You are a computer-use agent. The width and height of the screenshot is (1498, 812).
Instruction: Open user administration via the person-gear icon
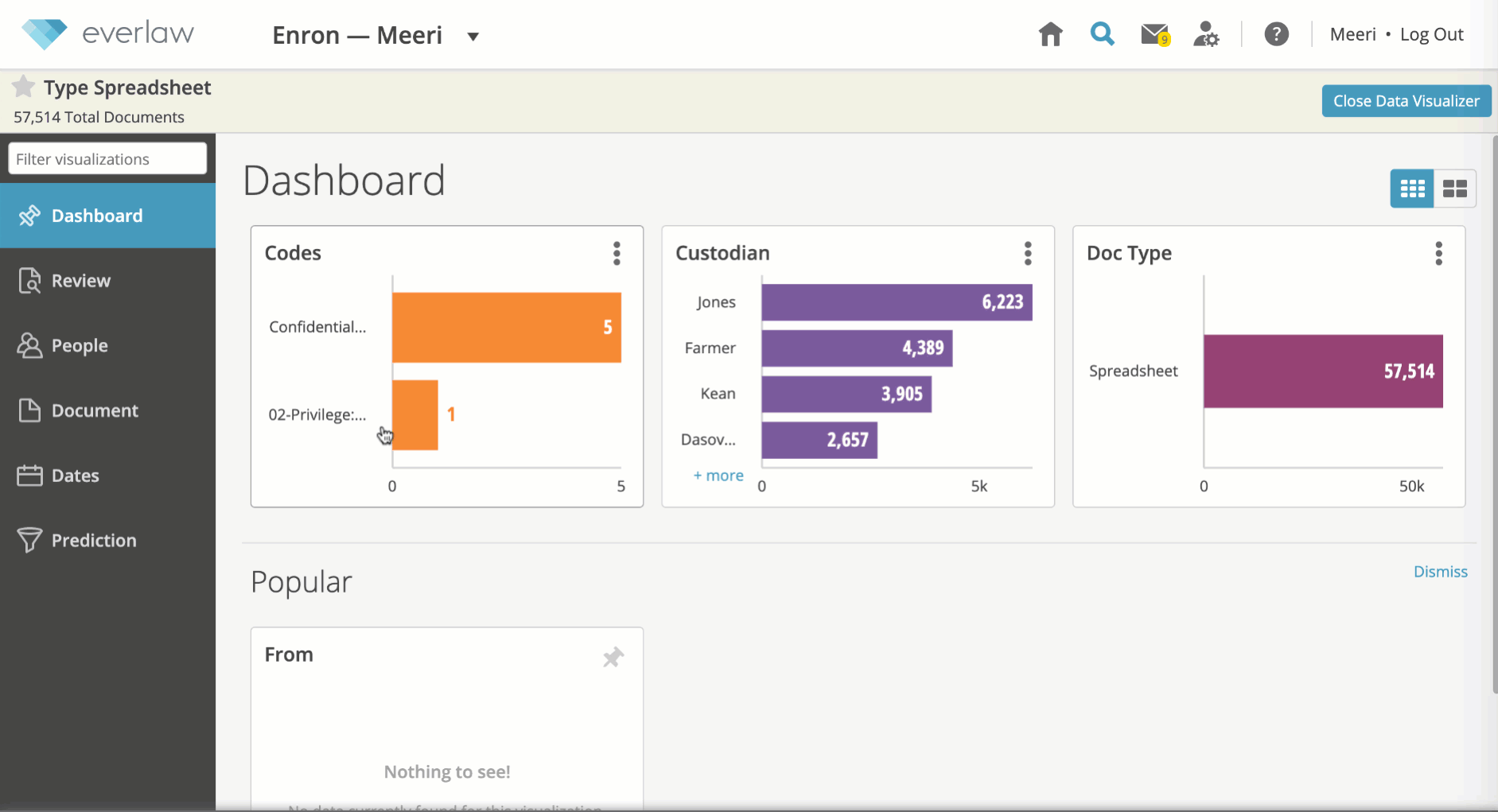click(x=1206, y=33)
